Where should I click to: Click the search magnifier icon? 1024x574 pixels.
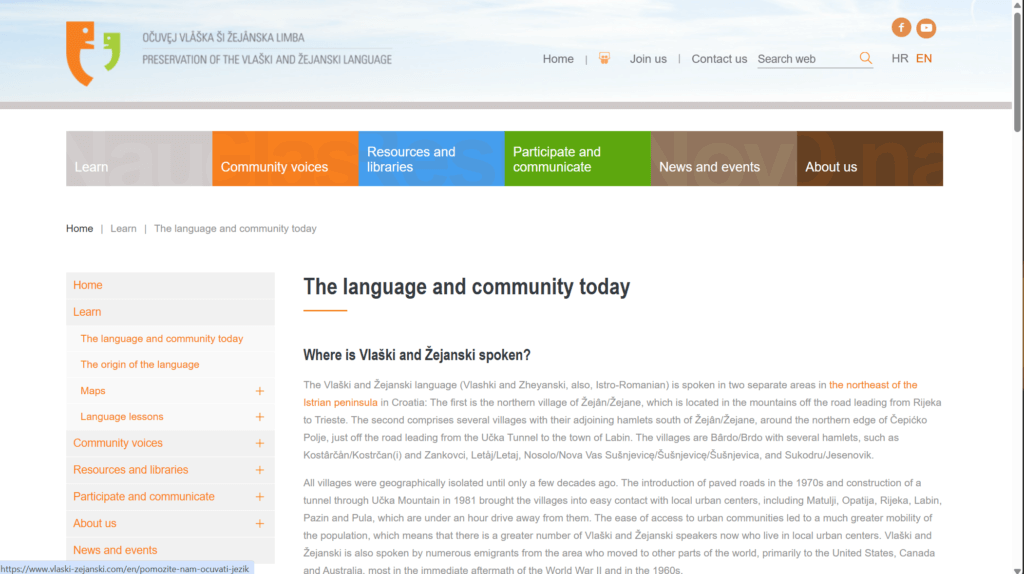[865, 59]
